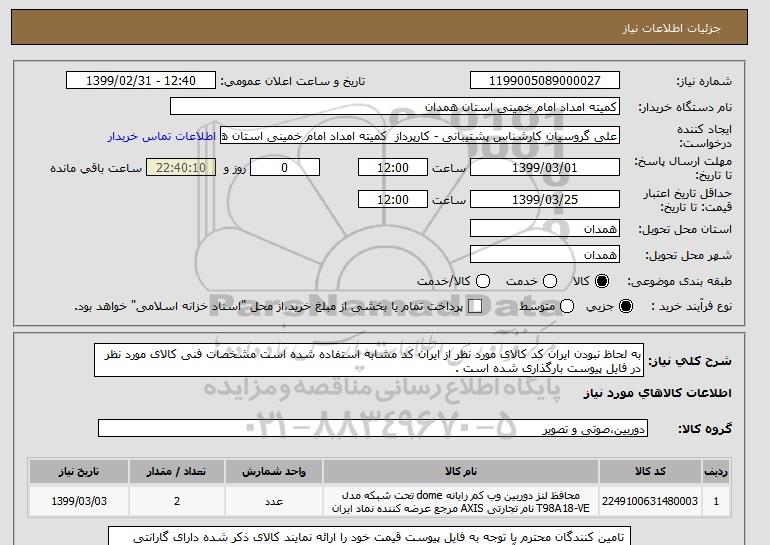This screenshot has height=545, width=770.
Task: Click the remaining time 22:40:10 field
Action: pyautogui.click(x=181, y=167)
